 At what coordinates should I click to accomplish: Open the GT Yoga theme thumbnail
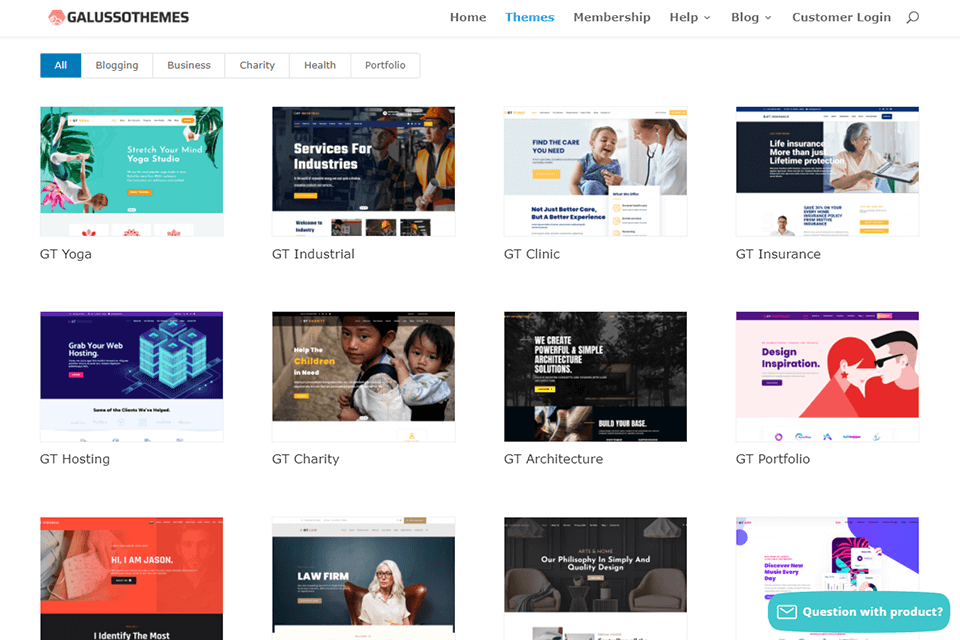(132, 171)
